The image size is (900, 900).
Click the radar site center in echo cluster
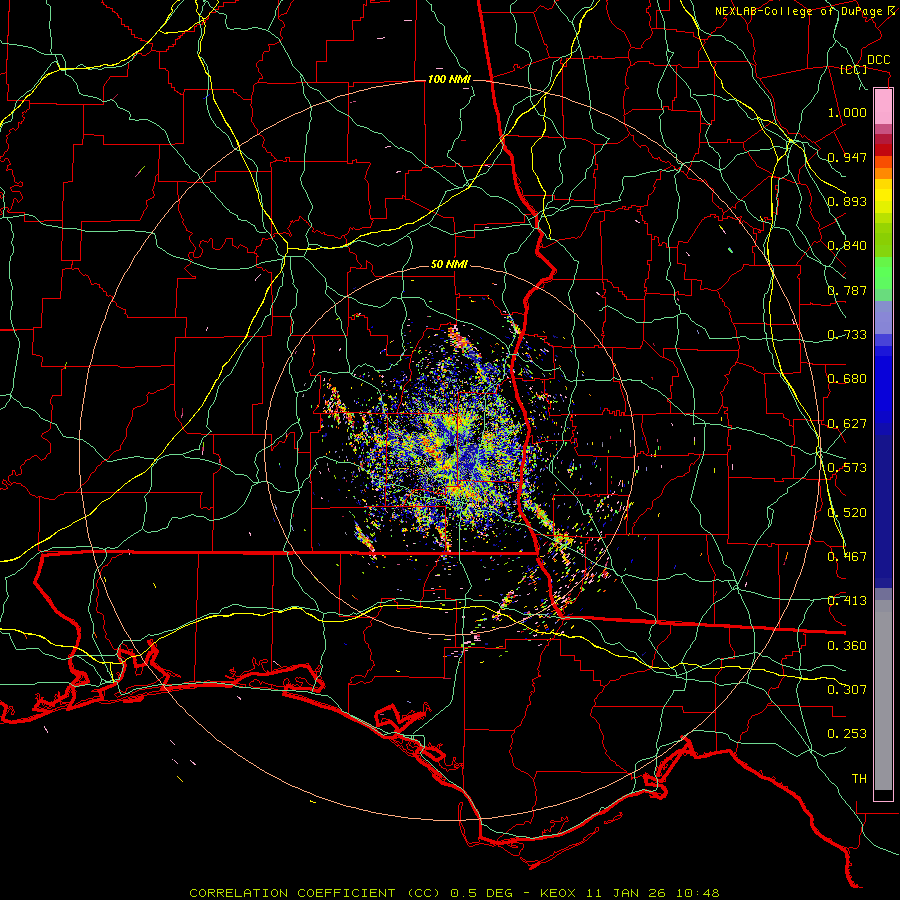tap(451, 449)
